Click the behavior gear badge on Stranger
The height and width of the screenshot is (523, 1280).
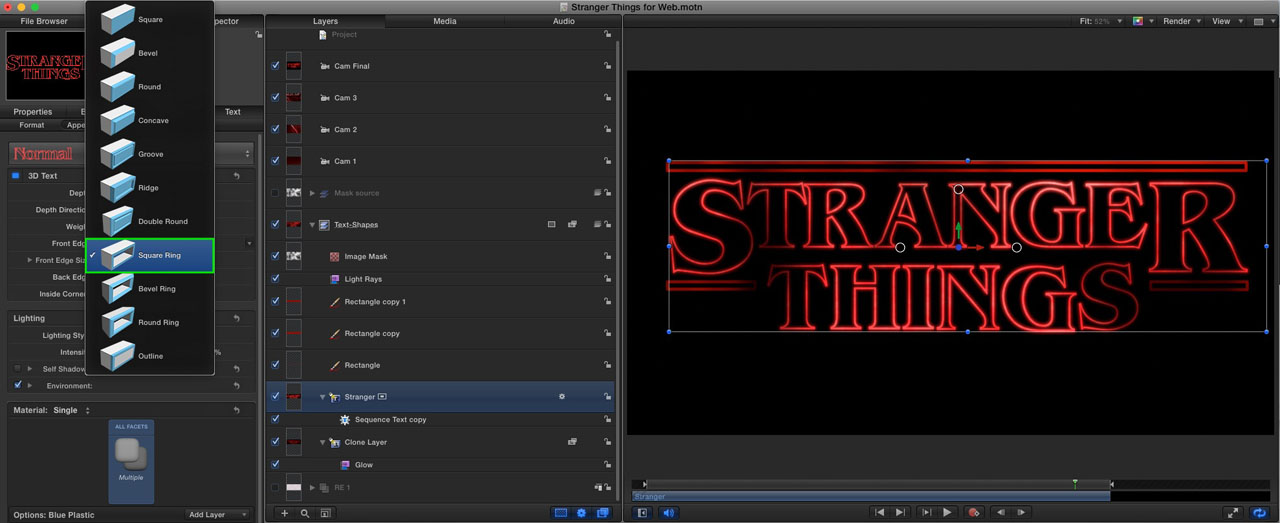click(562, 397)
